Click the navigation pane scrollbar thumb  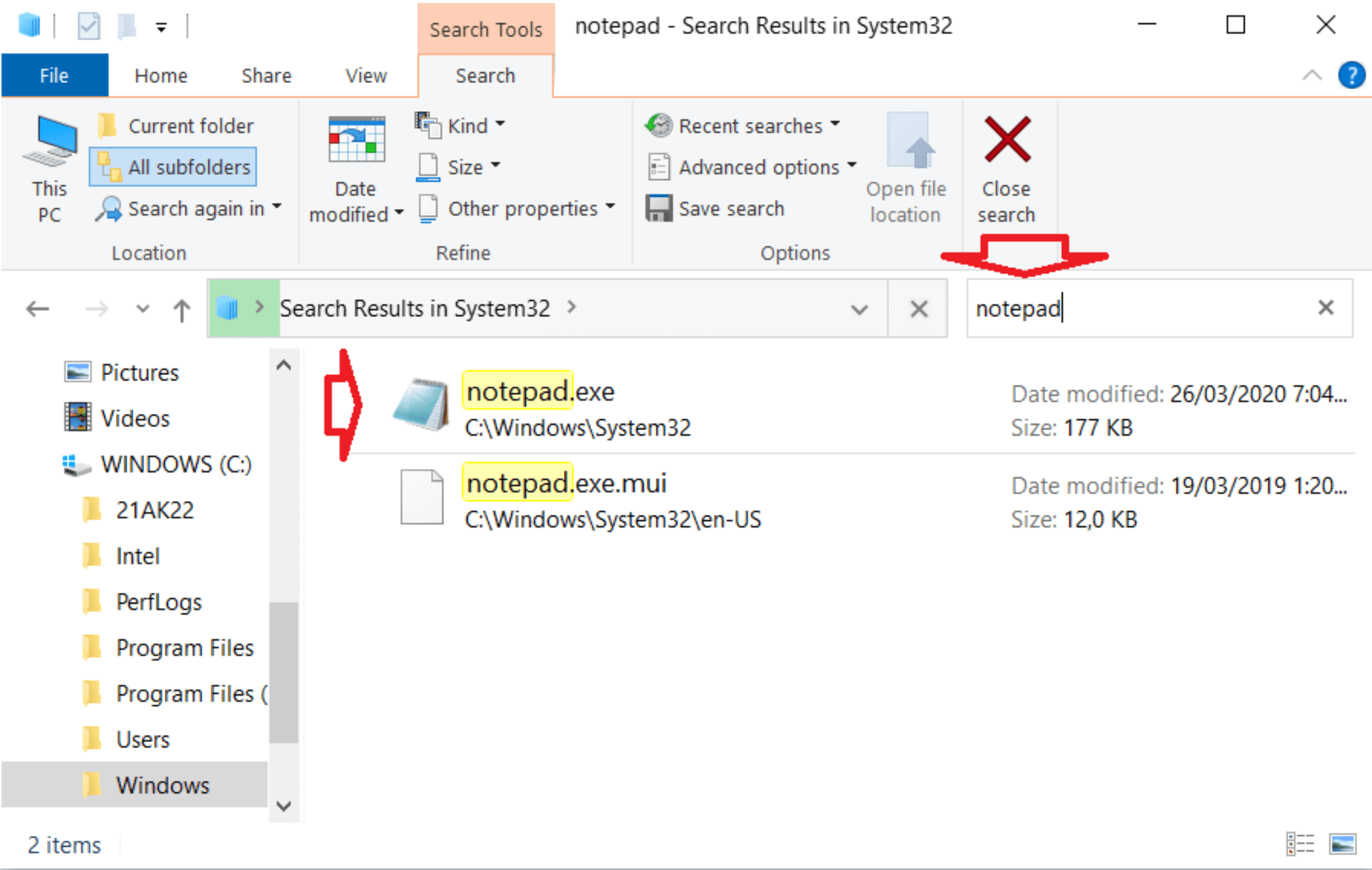[x=284, y=672]
